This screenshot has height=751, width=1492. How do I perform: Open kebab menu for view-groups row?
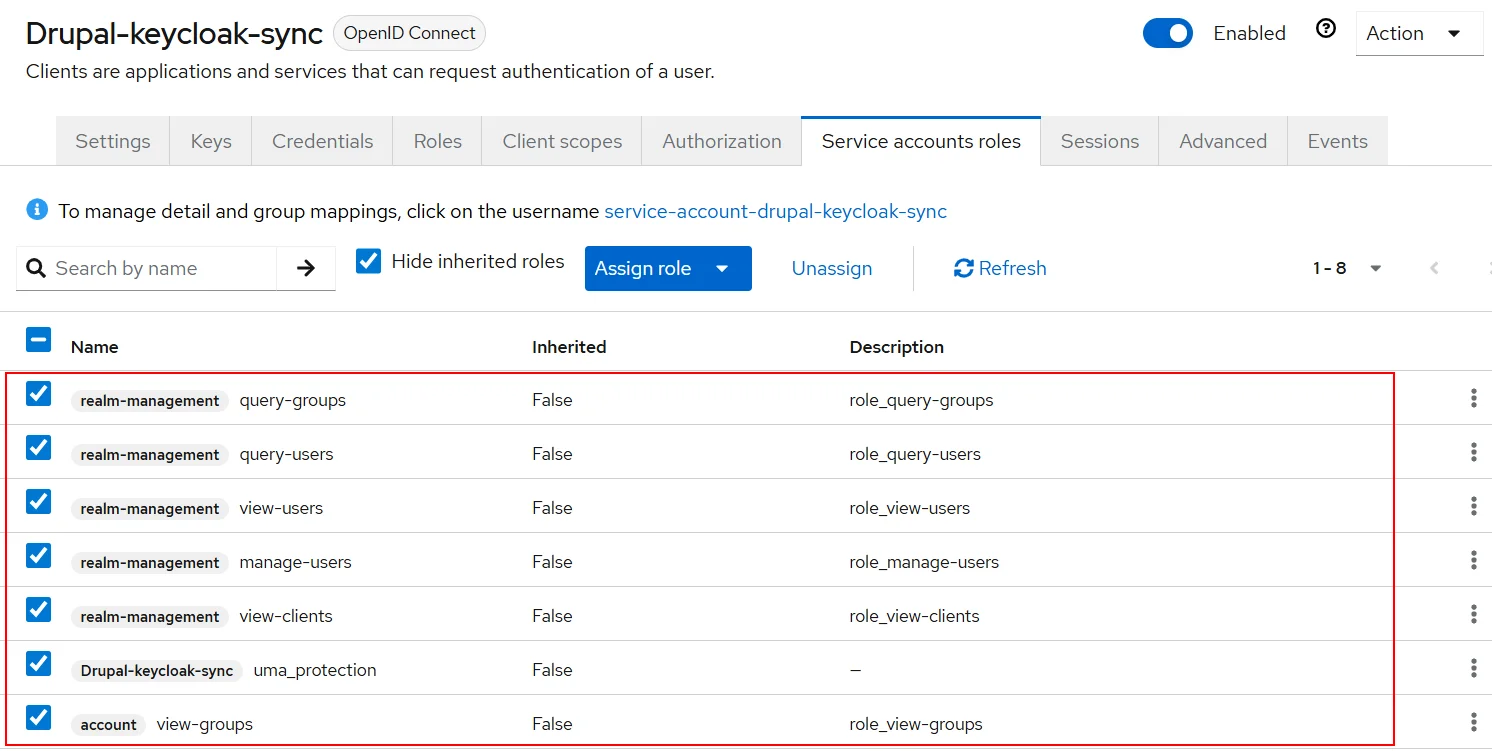point(1473,723)
